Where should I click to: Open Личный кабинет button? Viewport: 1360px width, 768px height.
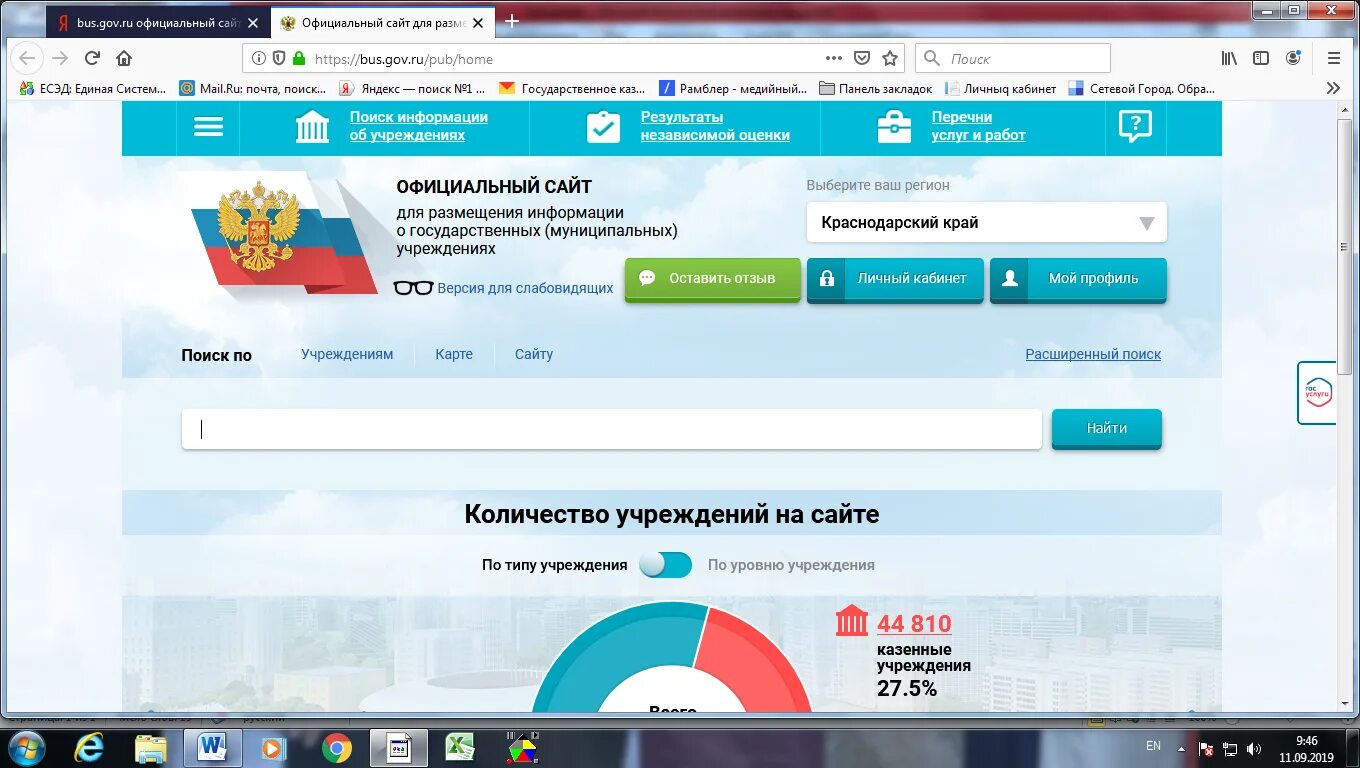[895, 279]
